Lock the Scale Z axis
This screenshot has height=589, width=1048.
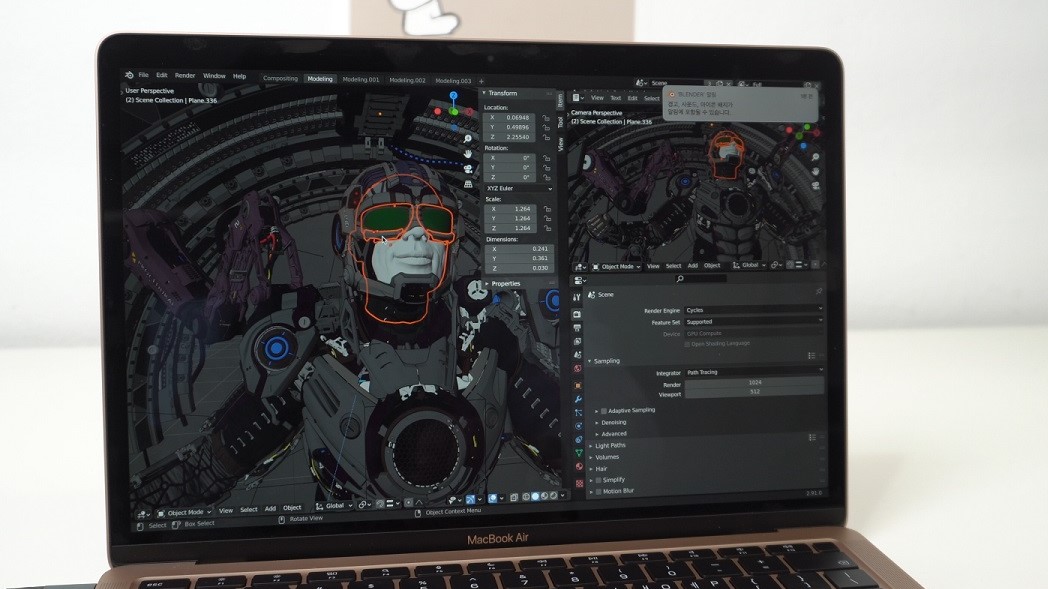coord(547,228)
